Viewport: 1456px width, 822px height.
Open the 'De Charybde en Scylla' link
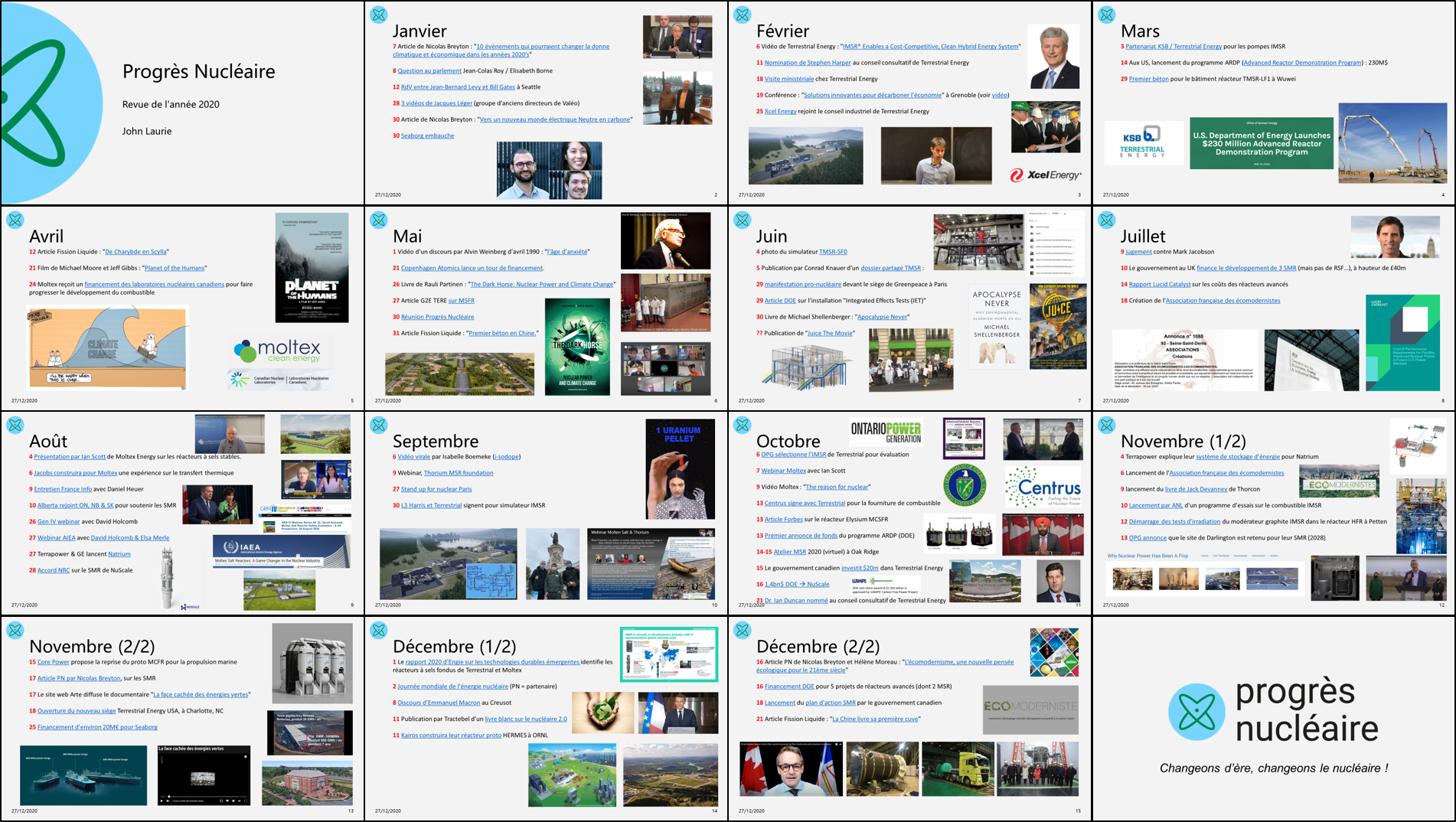pyautogui.click(x=135, y=252)
